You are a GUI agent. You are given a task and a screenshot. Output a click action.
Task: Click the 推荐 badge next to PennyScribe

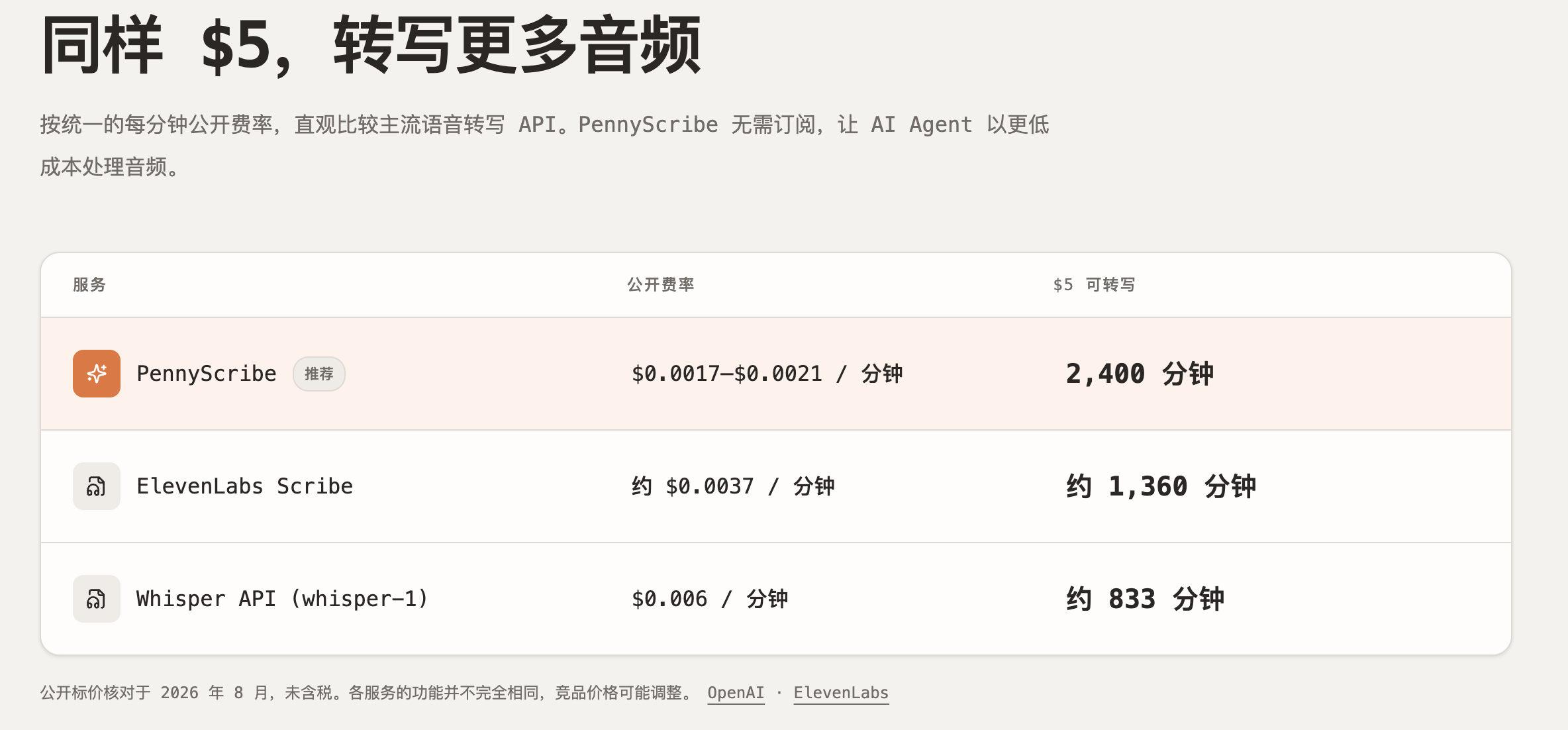tap(319, 374)
